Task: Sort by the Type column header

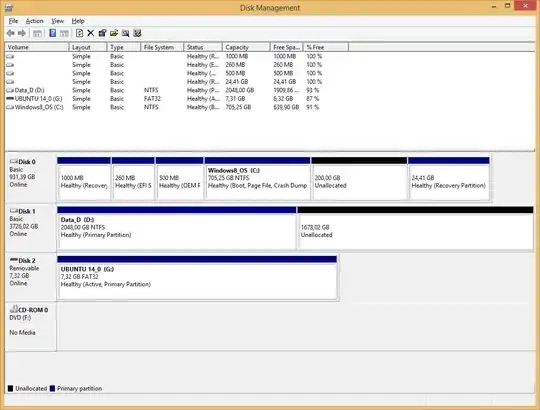Action: (124, 47)
